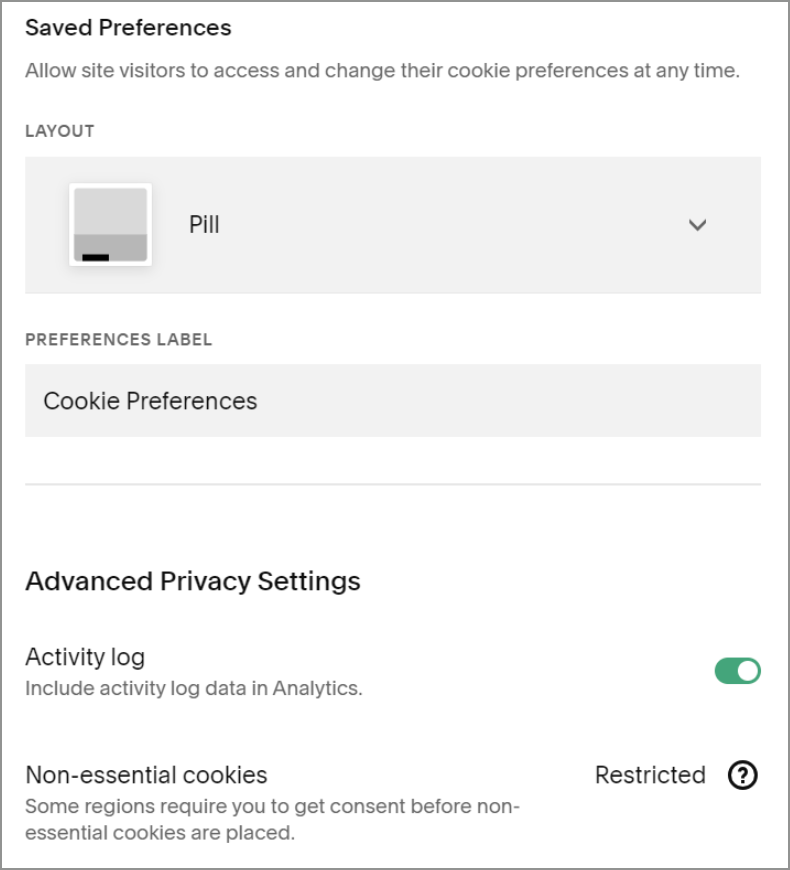This screenshot has width=790, height=870.
Task: Toggle the Activity log switch
Action: (x=738, y=671)
